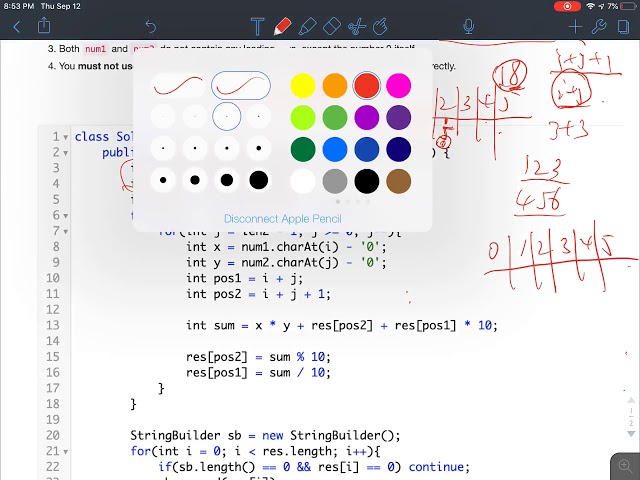The width and height of the screenshot is (640, 480).
Task: Choose the white color swatch
Action: coord(303,181)
